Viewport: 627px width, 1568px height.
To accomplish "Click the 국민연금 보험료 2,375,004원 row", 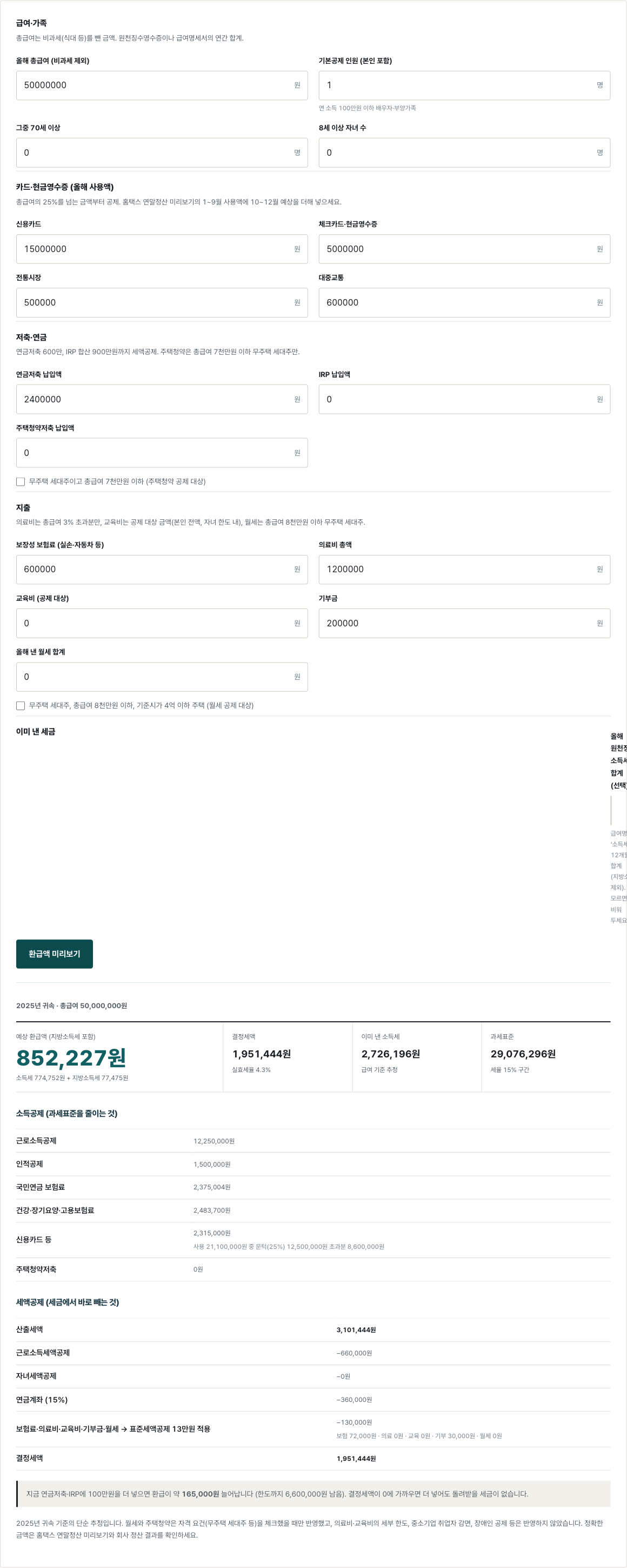I will [313, 1187].
